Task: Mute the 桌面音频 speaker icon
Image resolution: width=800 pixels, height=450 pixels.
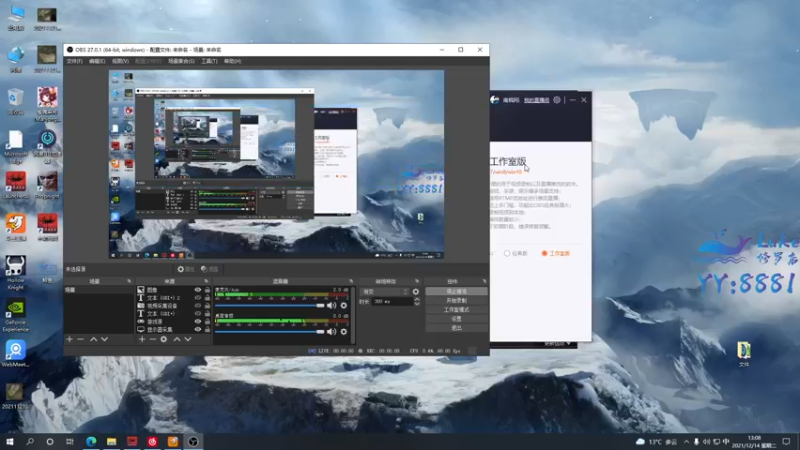Action: 332,332
